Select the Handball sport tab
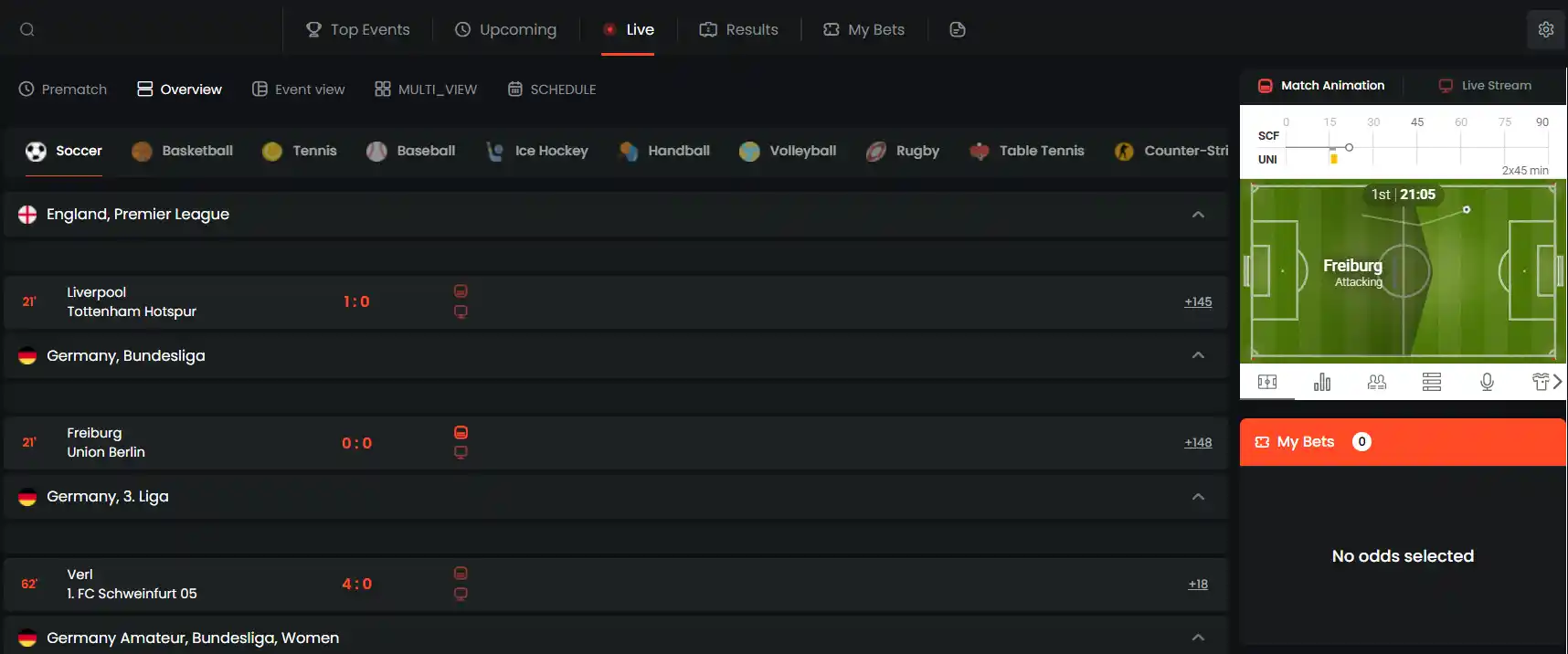The height and width of the screenshot is (654, 1568). point(663,151)
